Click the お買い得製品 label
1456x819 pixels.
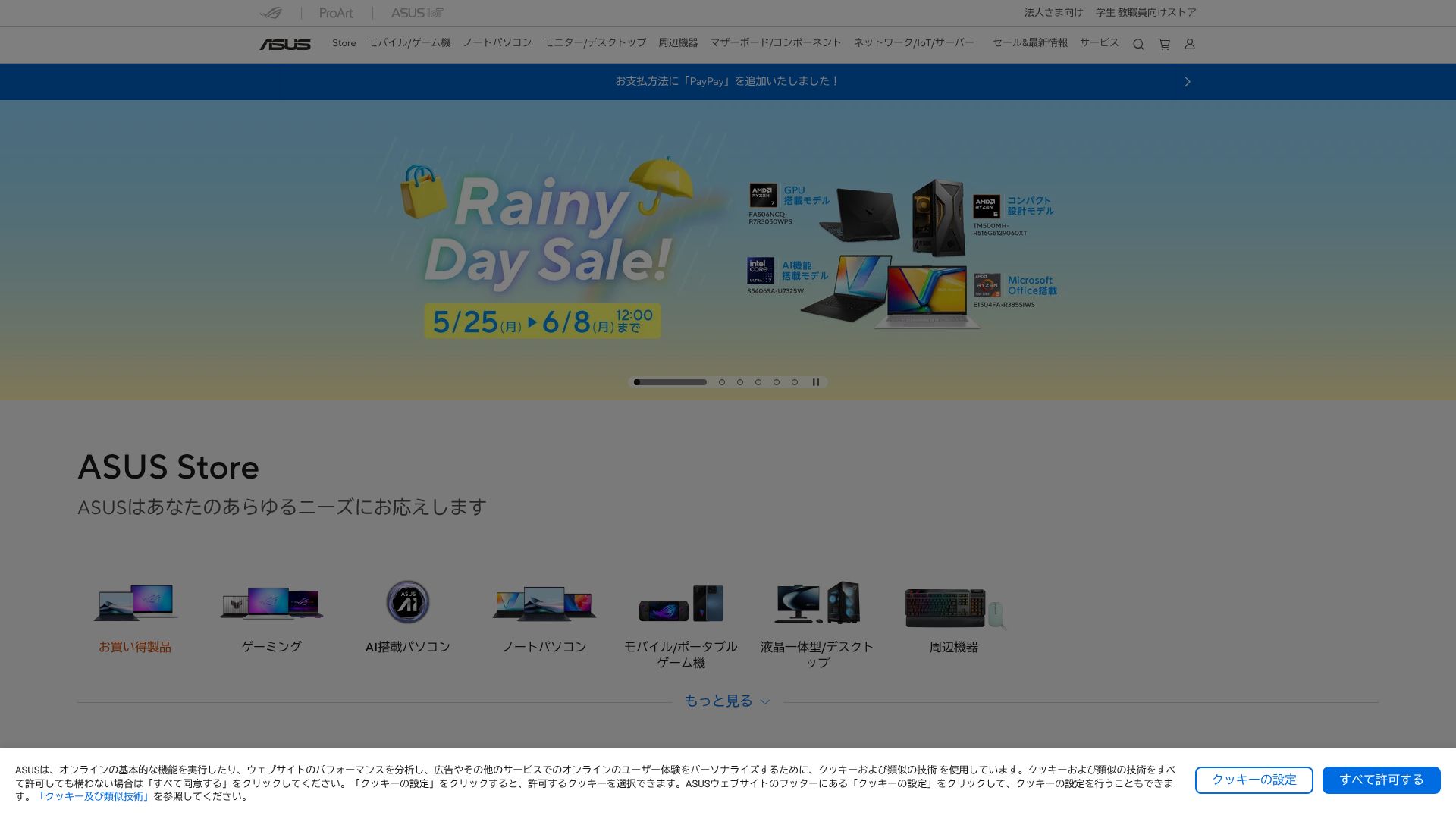[x=135, y=647]
